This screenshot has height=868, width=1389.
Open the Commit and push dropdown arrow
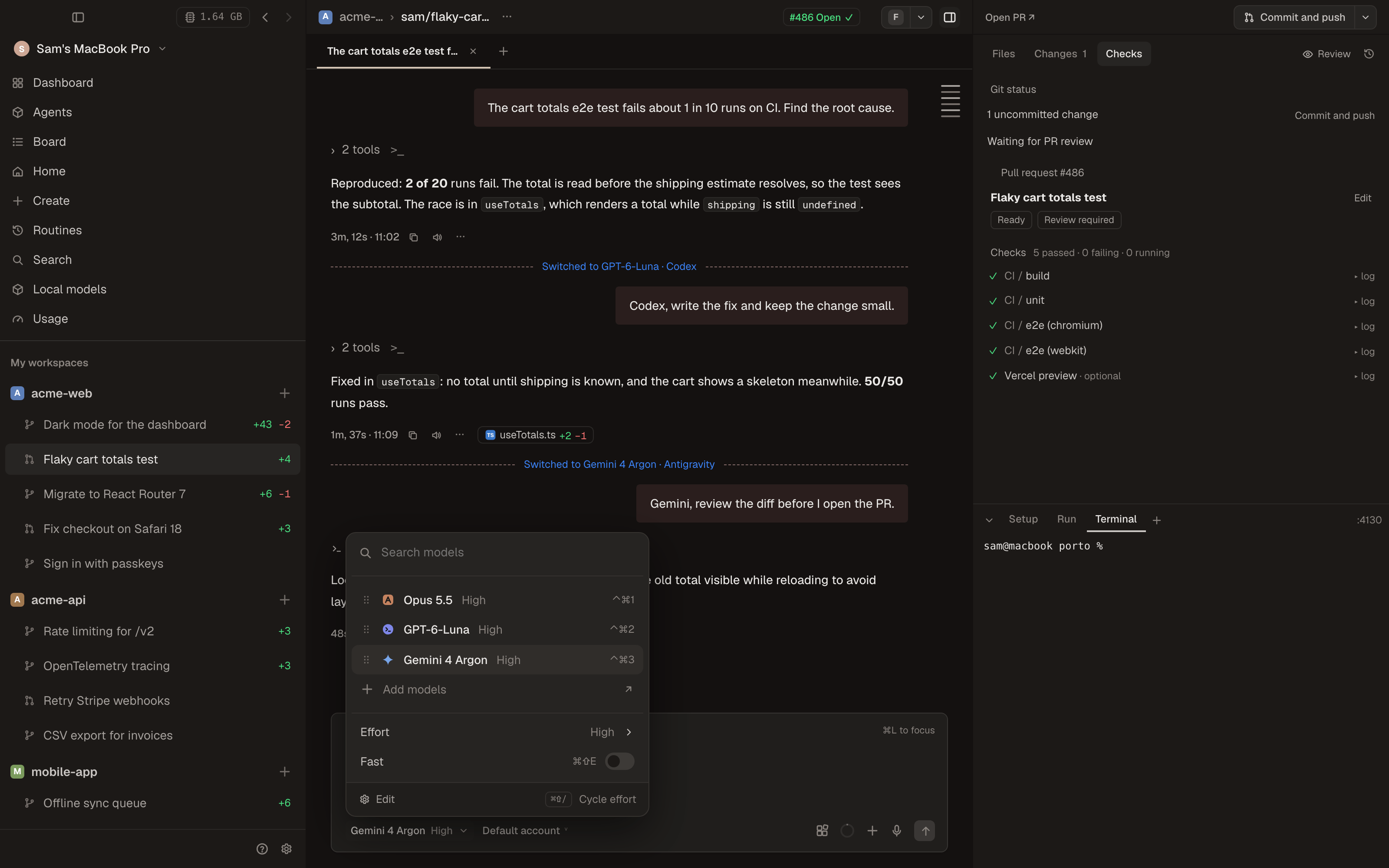coord(1366,17)
